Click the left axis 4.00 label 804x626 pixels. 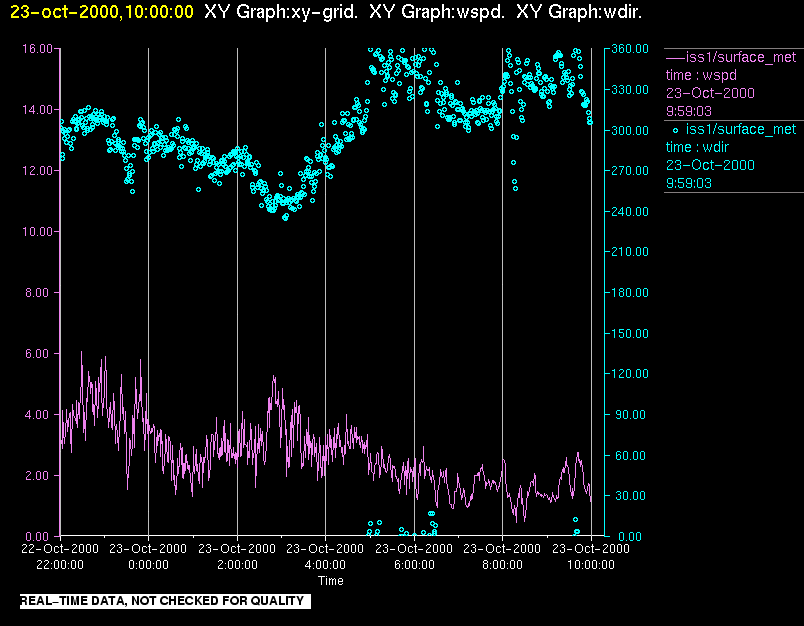click(x=39, y=415)
